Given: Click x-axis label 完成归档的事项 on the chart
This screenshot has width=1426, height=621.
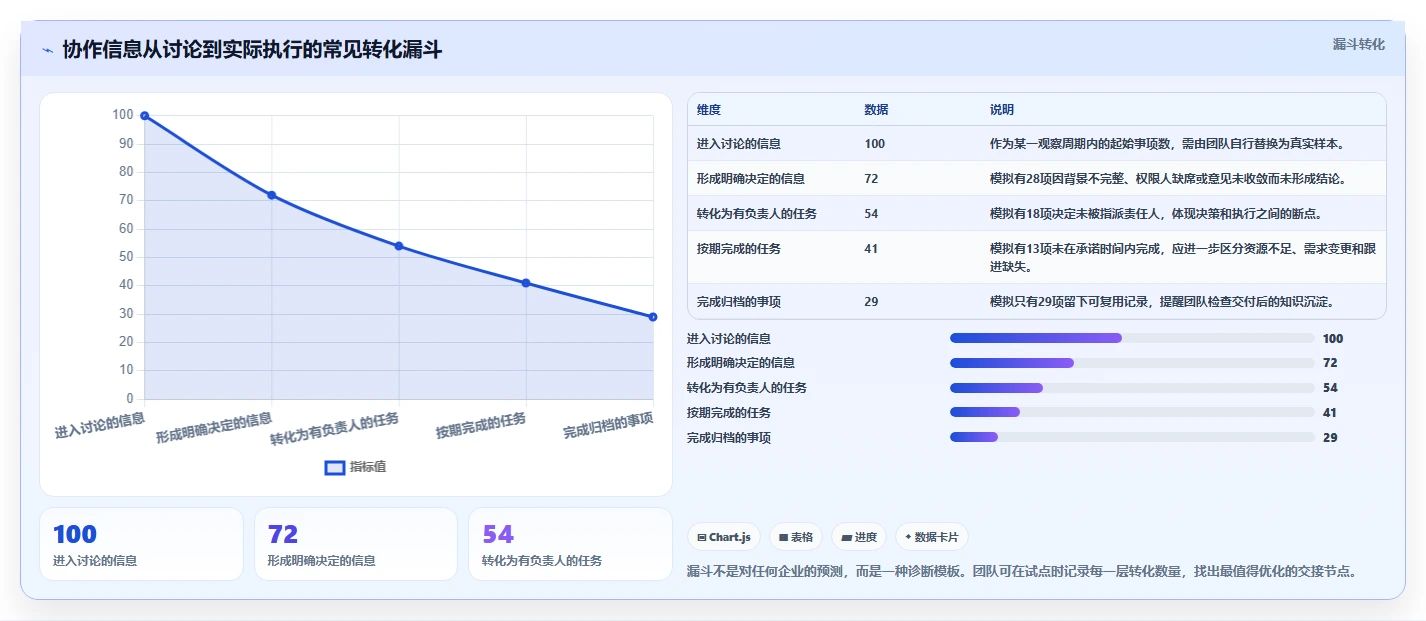Looking at the screenshot, I should coord(608,425).
